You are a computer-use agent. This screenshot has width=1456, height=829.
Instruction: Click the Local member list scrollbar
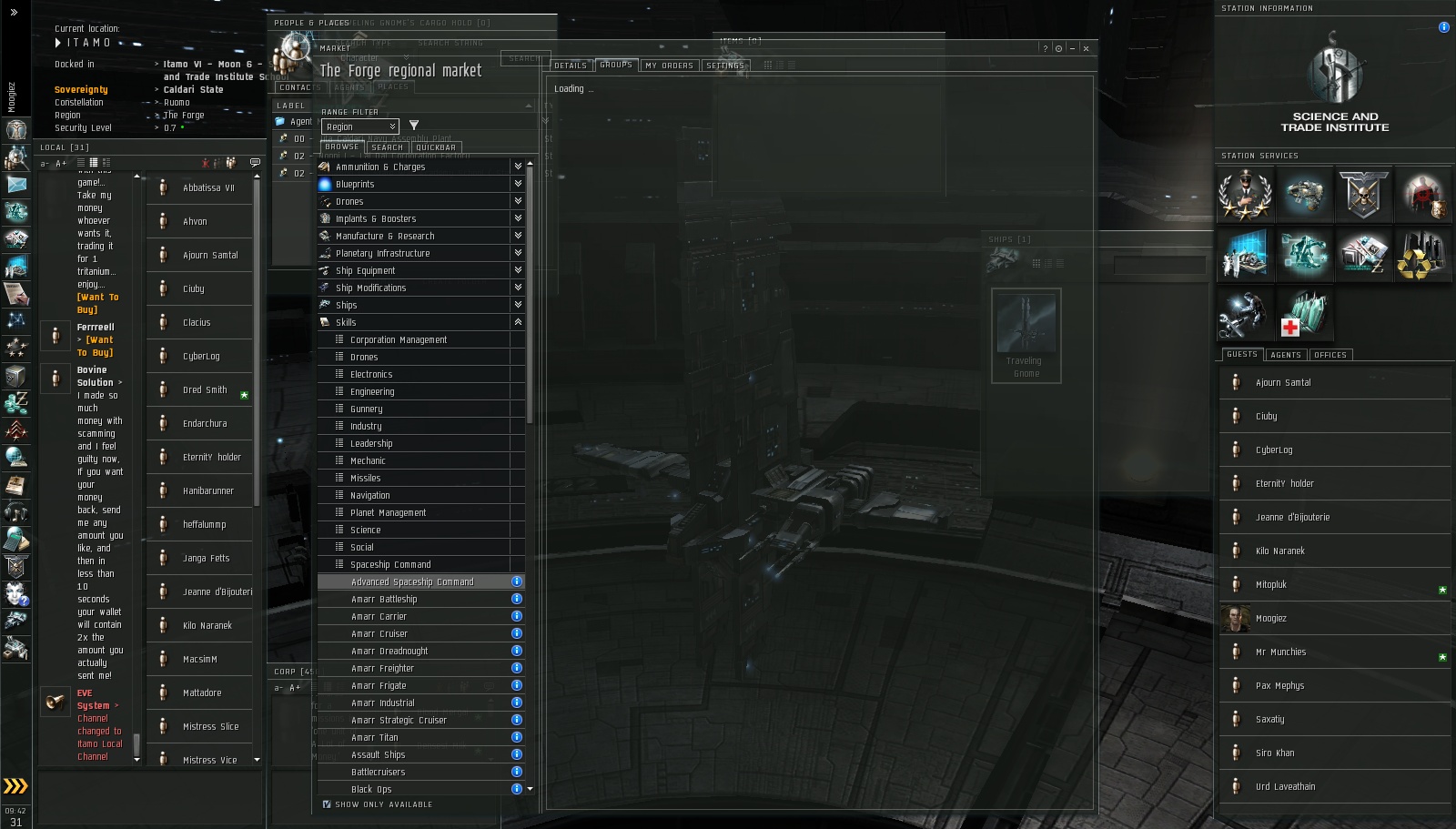(x=257, y=341)
